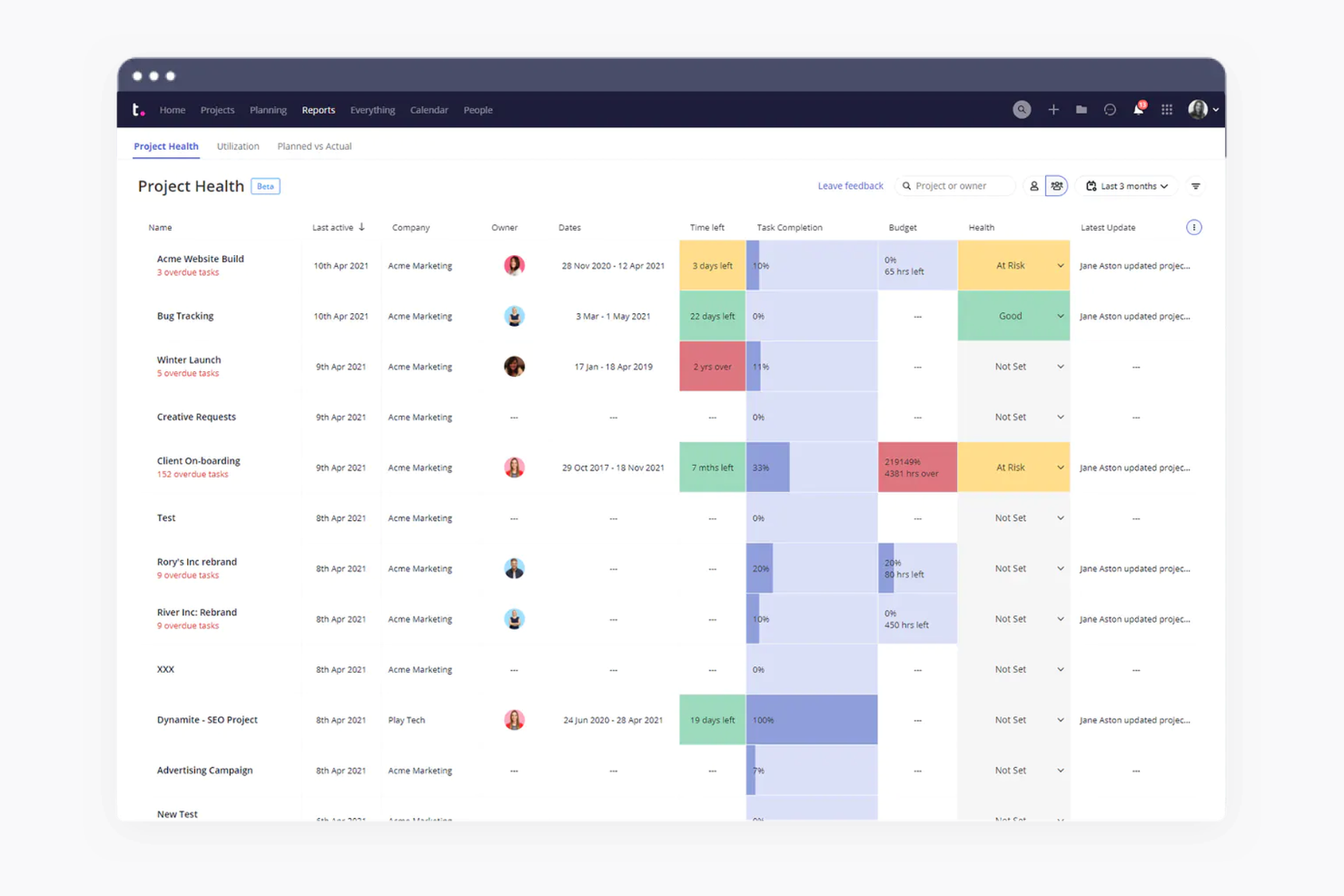1344x896 pixels.
Task: Open People in navigation
Action: coord(478,110)
